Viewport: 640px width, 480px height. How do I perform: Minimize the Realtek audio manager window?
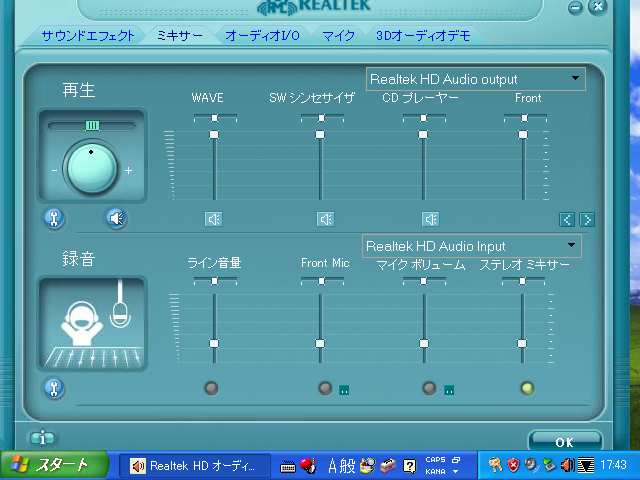(576, 7)
